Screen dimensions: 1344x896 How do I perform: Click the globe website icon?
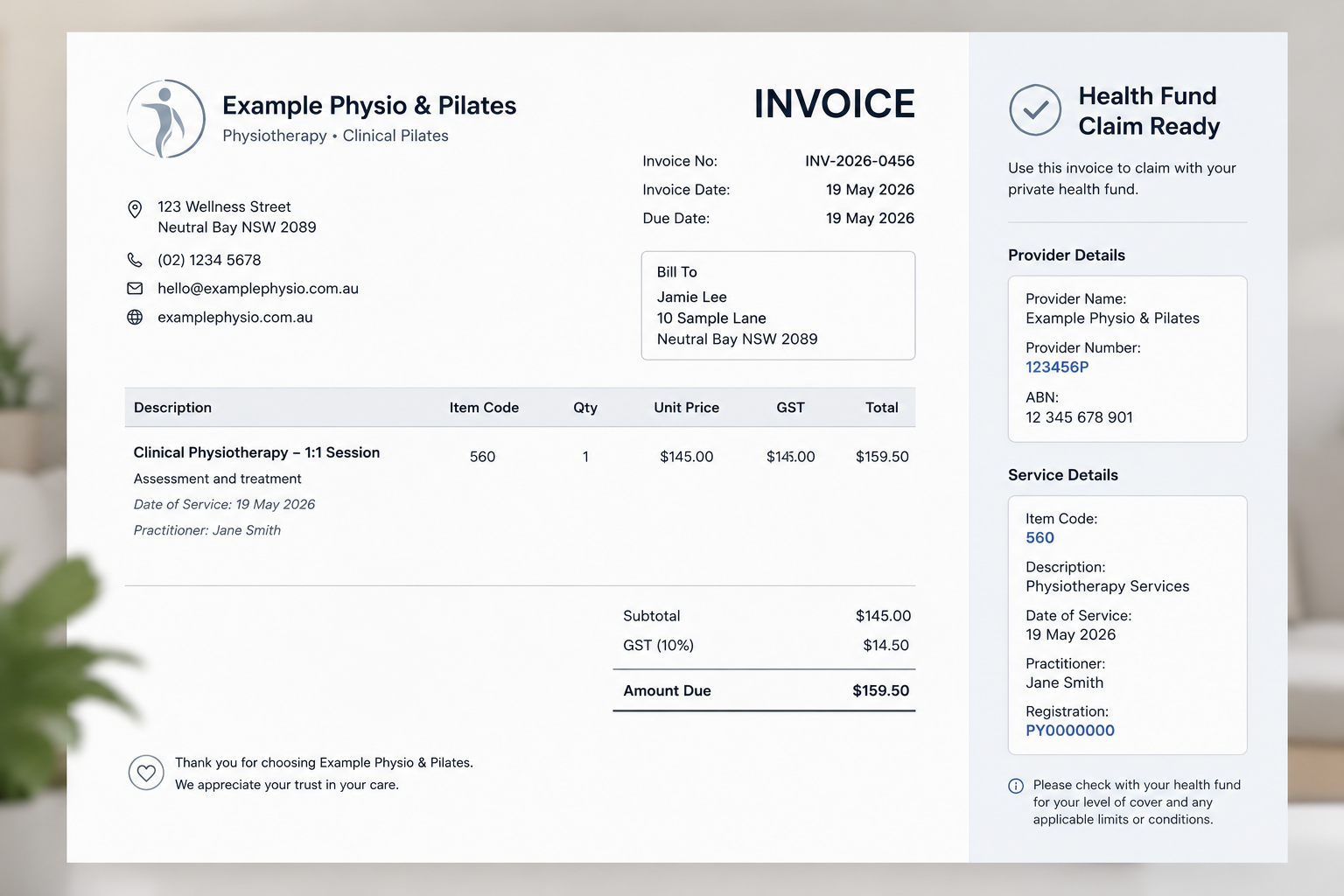(135, 318)
